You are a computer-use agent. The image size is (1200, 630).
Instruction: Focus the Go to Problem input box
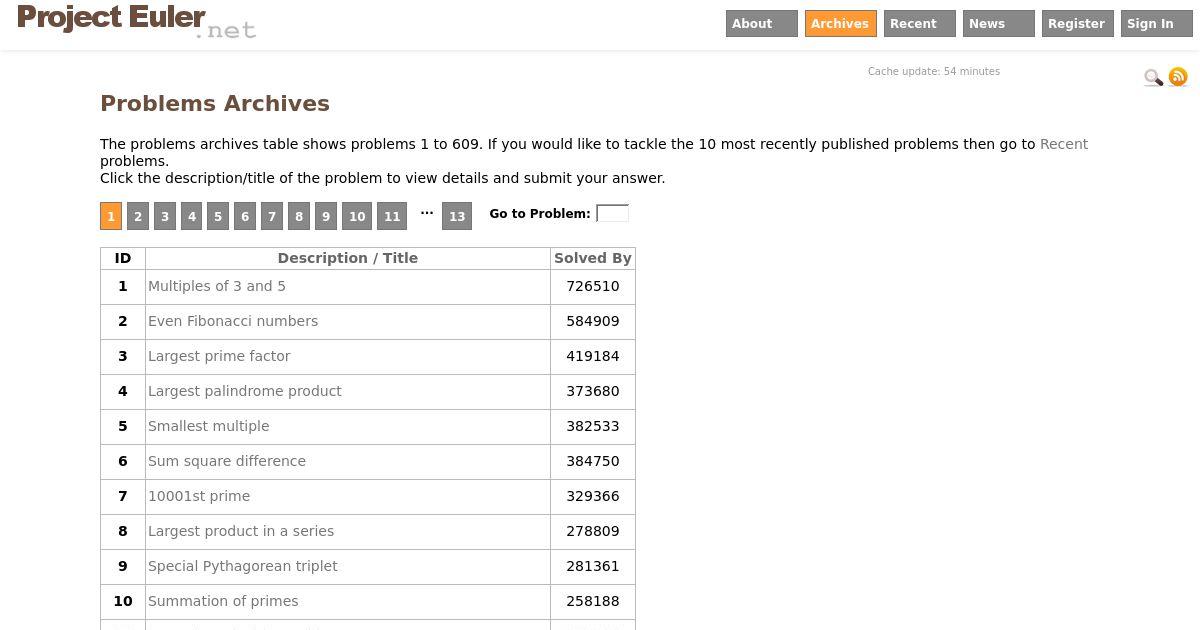(x=612, y=213)
